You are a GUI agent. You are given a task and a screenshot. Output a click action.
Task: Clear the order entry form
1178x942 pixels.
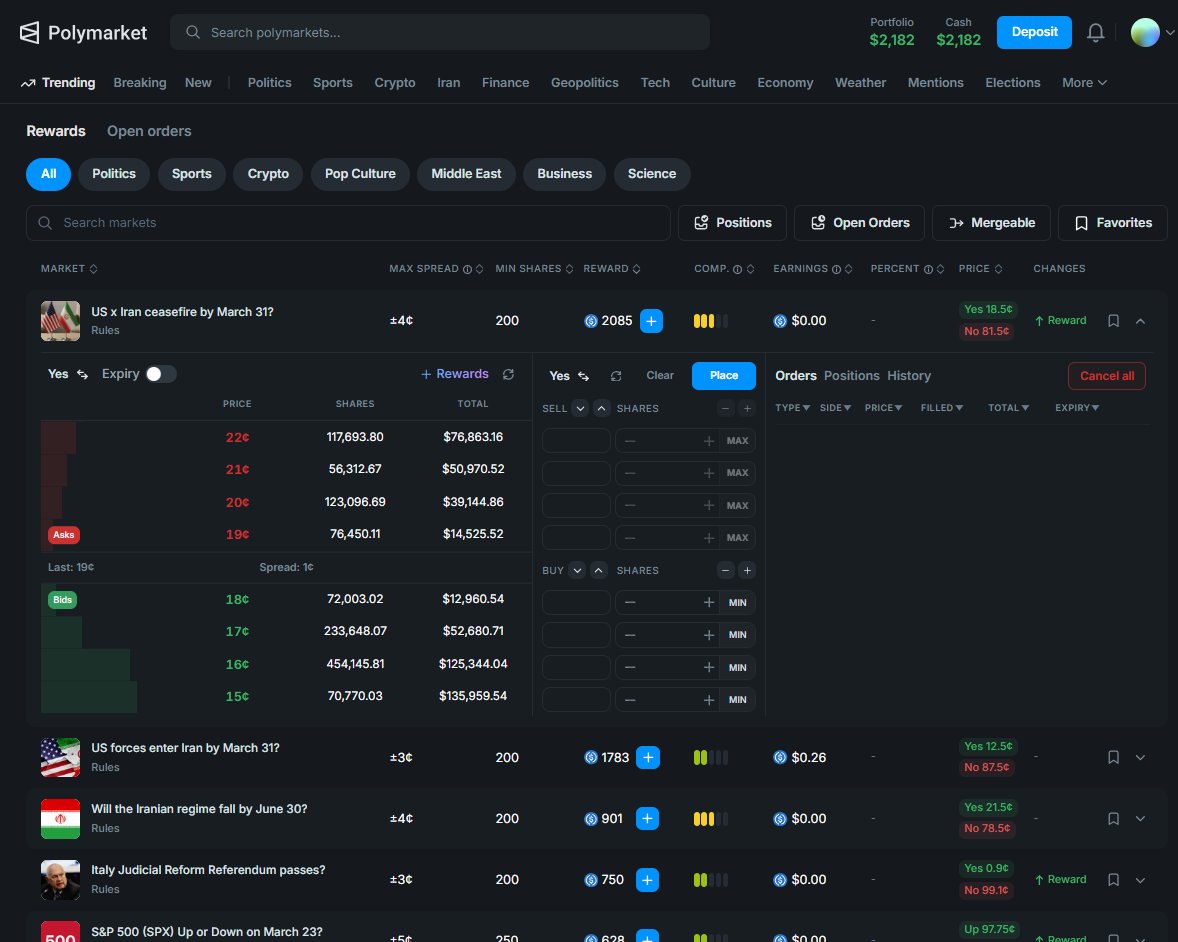point(660,376)
